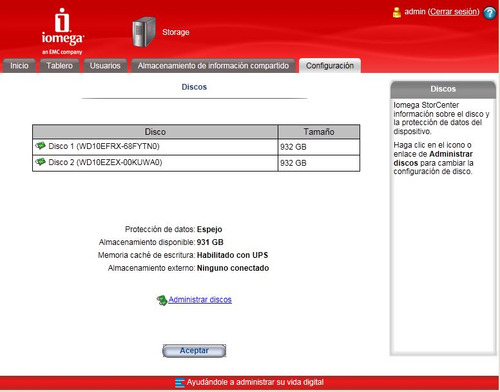Open the help question mark icon
This screenshot has width=500, height=392.
[x=490, y=13]
